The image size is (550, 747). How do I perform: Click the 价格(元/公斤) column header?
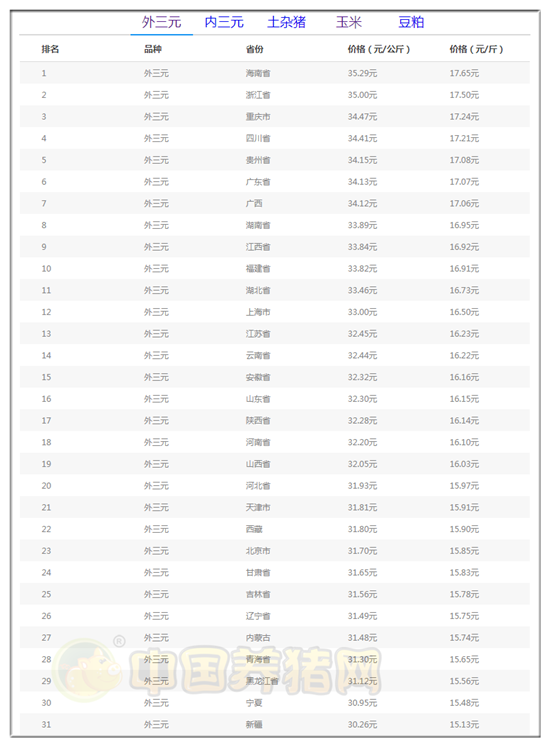pyautogui.click(x=379, y=49)
